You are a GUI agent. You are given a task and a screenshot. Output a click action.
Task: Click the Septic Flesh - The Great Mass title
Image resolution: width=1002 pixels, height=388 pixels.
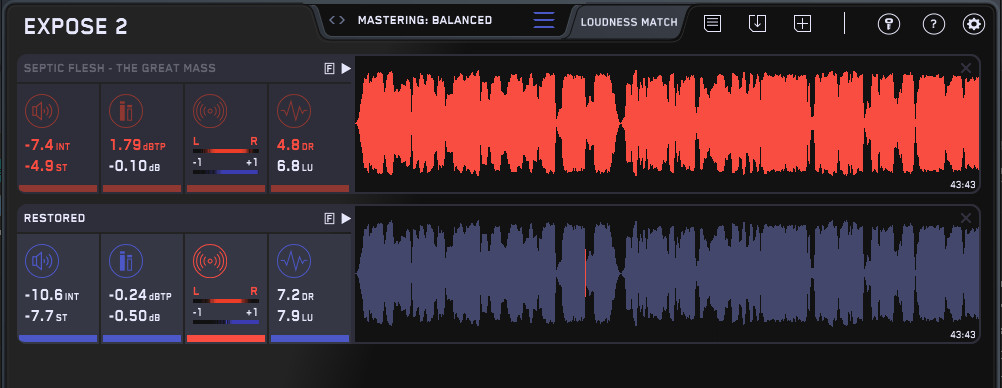click(x=119, y=68)
